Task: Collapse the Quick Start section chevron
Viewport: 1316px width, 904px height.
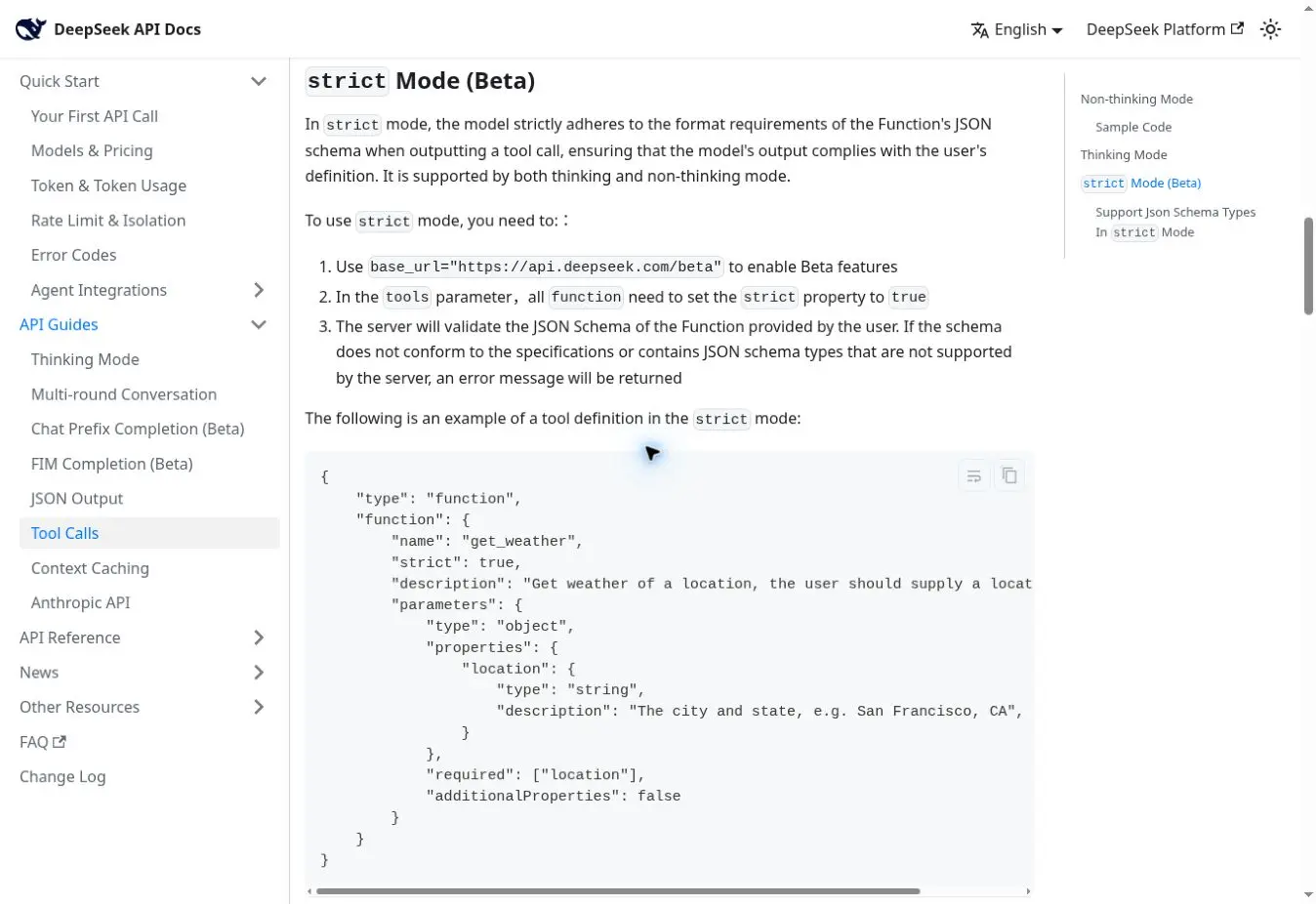Action: tap(259, 81)
